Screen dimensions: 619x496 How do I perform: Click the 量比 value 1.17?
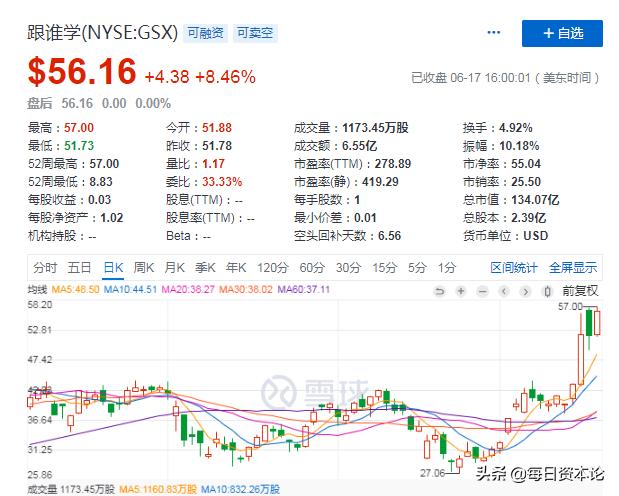click(213, 163)
